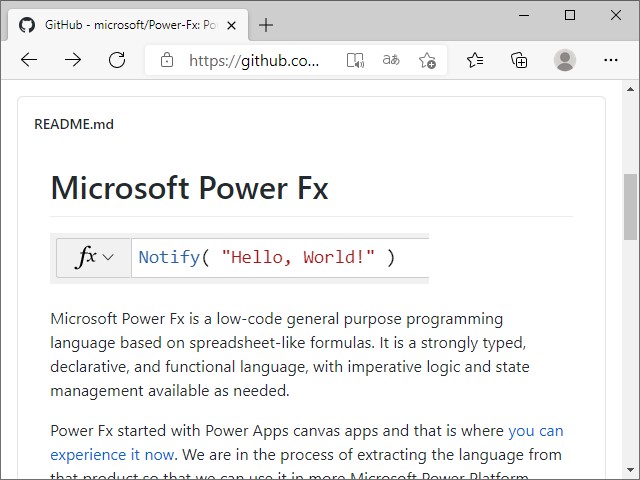Maximize the browser window

[570, 15]
